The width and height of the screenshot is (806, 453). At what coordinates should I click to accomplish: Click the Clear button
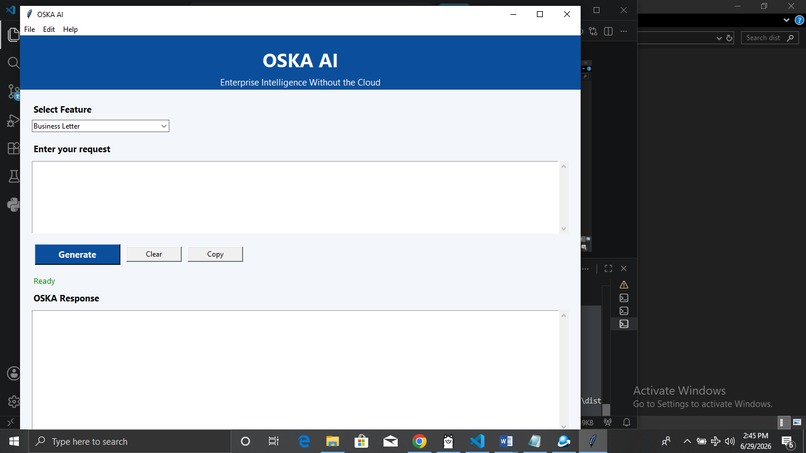(x=154, y=254)
